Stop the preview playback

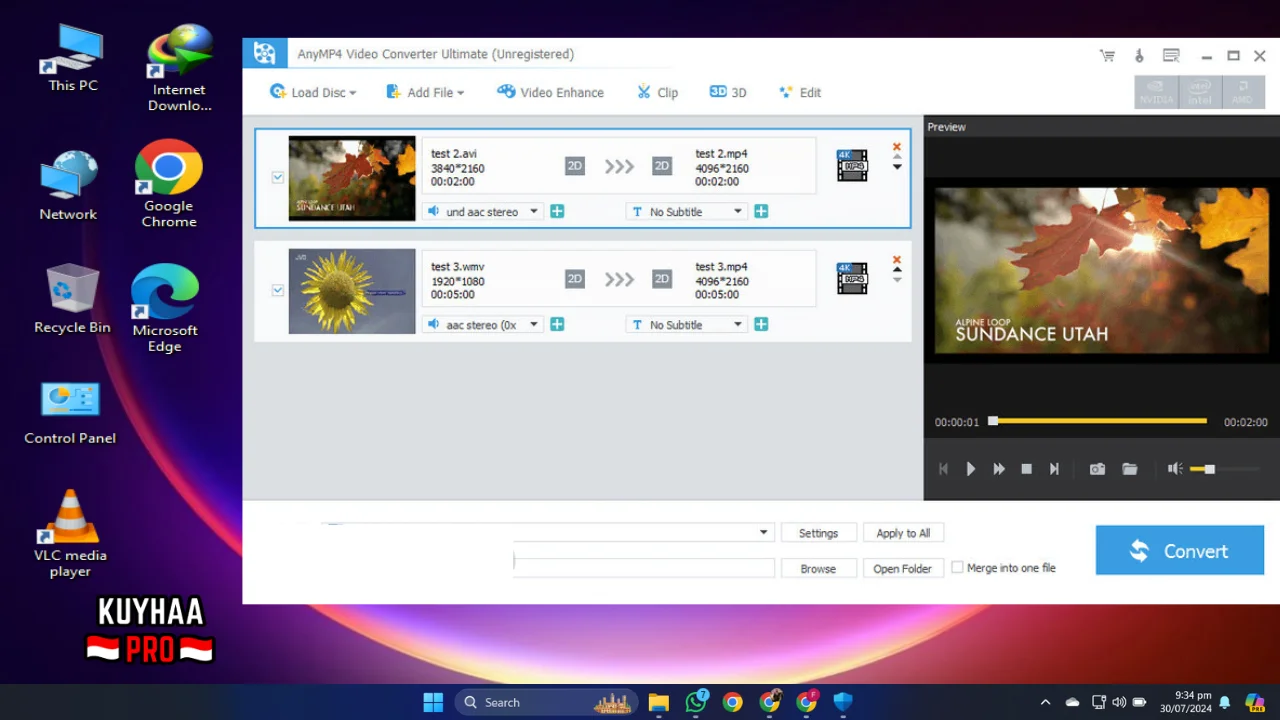coord(1026,469)
